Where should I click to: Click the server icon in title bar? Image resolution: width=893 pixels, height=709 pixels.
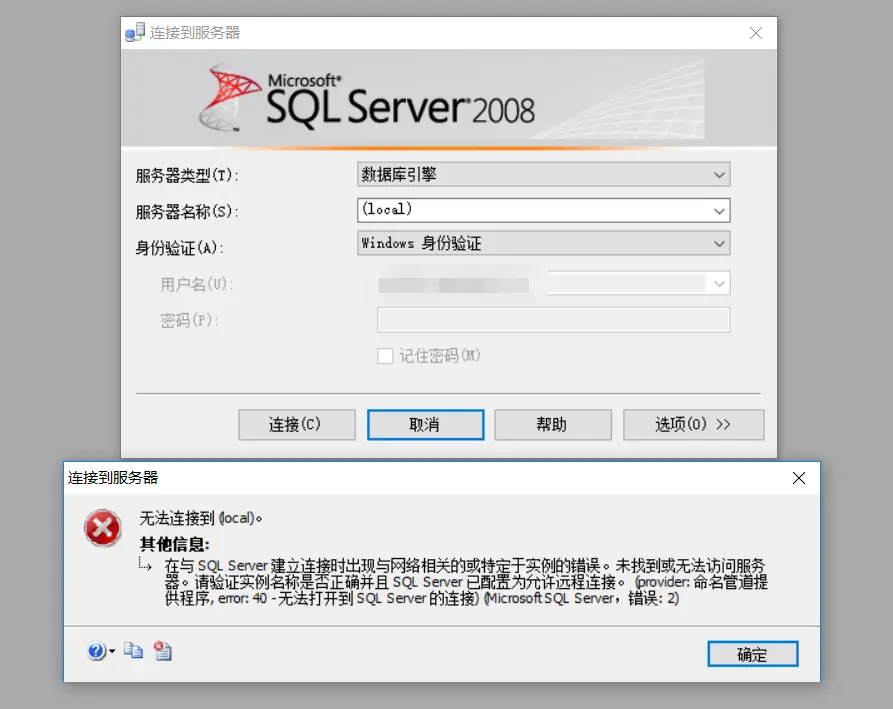[x=136, y=32]
